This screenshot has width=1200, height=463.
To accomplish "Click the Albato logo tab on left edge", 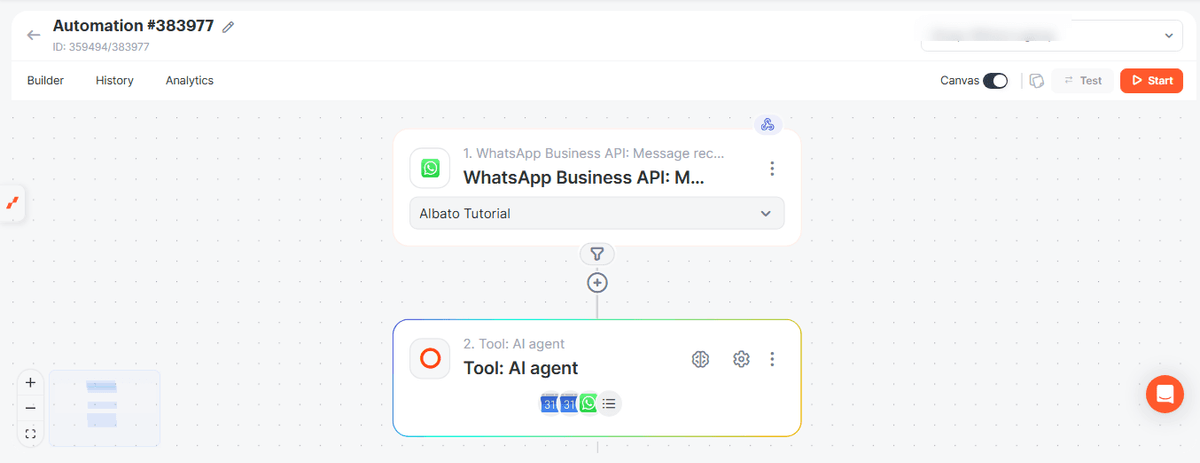I will [x=12, y=203].
